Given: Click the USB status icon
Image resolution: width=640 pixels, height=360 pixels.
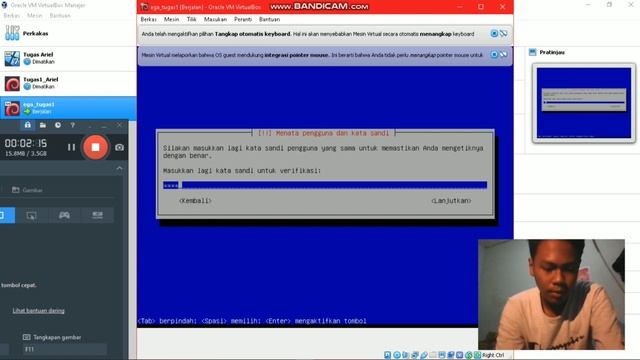Looking at the screenshot, I should 424,355.
